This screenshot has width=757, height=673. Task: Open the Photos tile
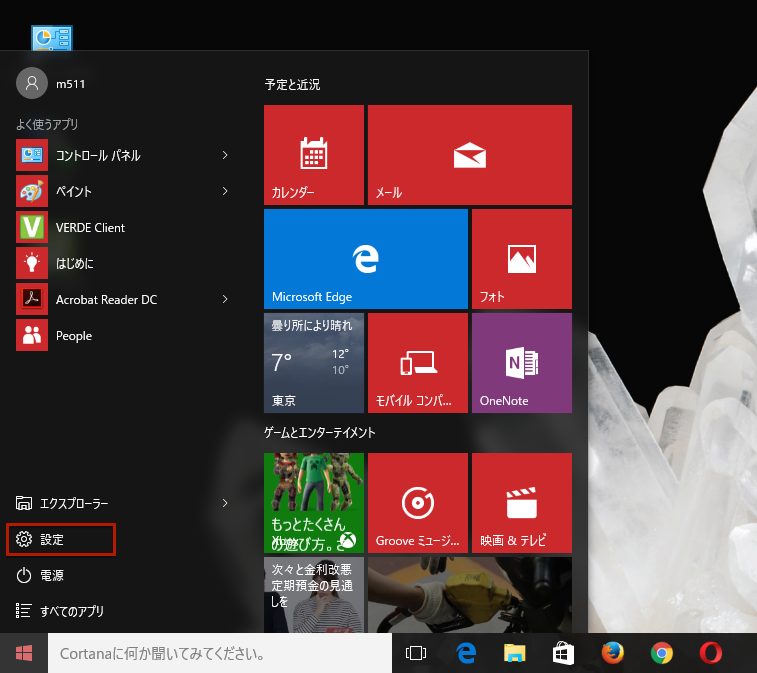[x=521, y=259]
